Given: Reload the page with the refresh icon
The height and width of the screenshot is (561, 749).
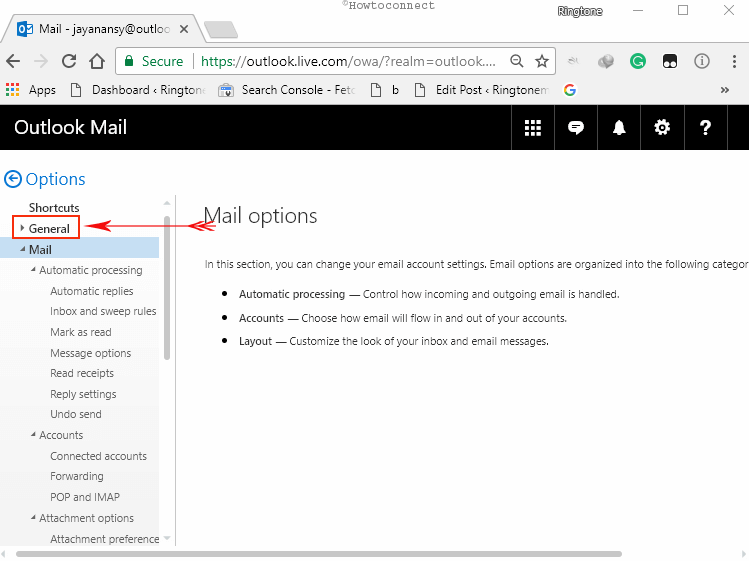Looking at the screenshot, I should tap(69, 61).
